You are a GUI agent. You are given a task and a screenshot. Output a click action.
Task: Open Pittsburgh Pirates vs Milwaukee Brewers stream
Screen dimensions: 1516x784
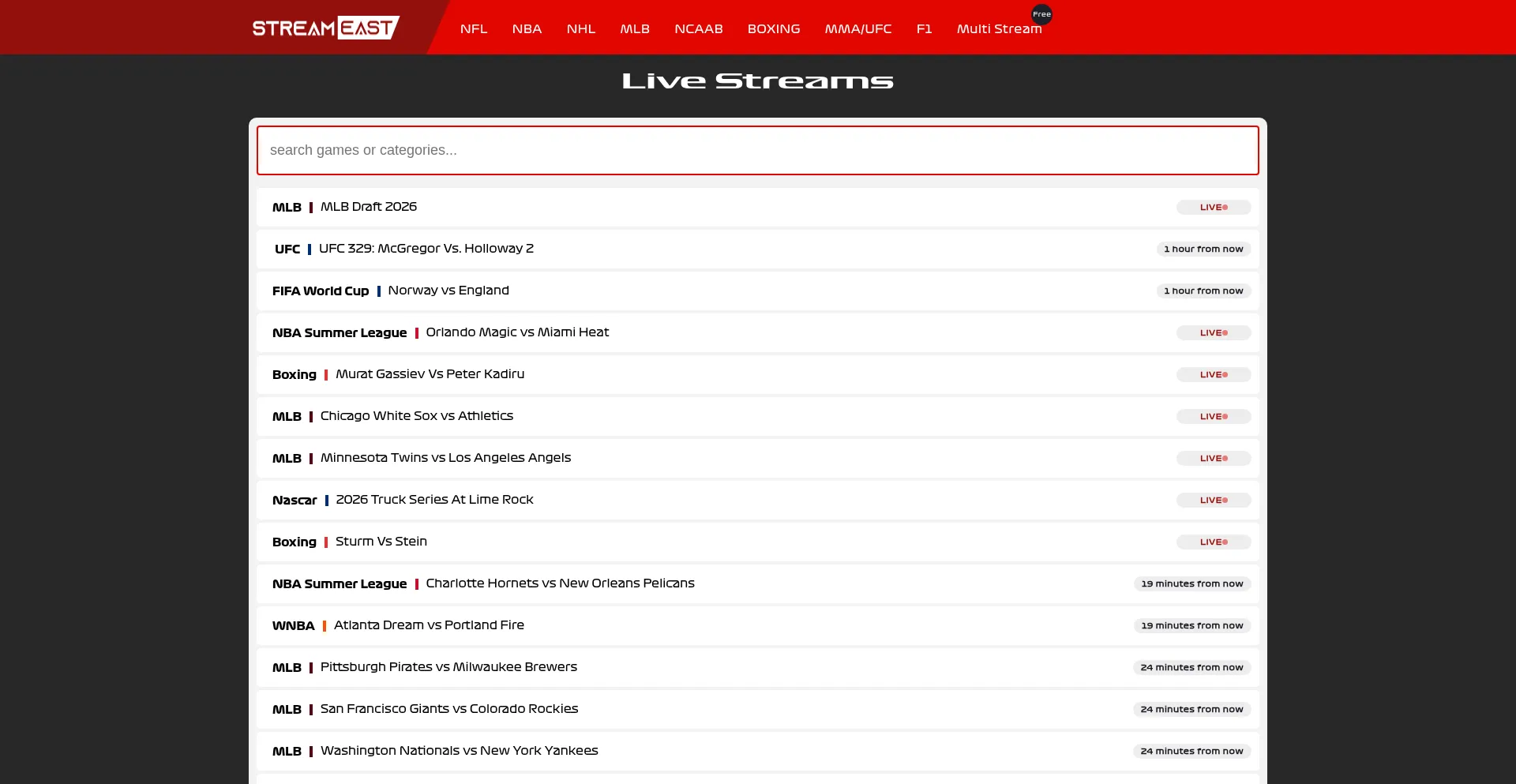point(758,667)
